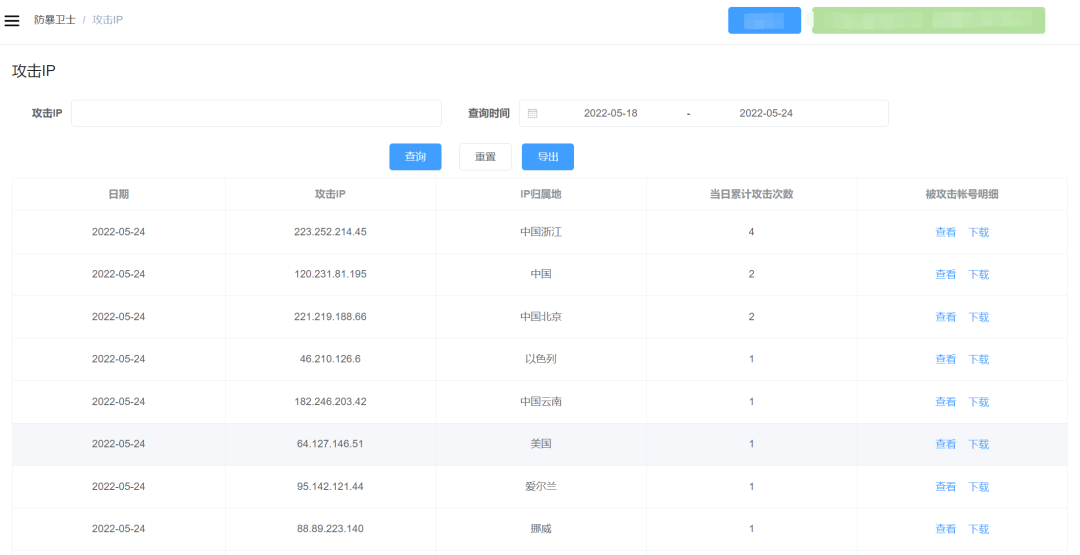View account details for 64.127.146.51
Image resolution: width=1080 pixels, height=555 pixels.
[945, 444]
